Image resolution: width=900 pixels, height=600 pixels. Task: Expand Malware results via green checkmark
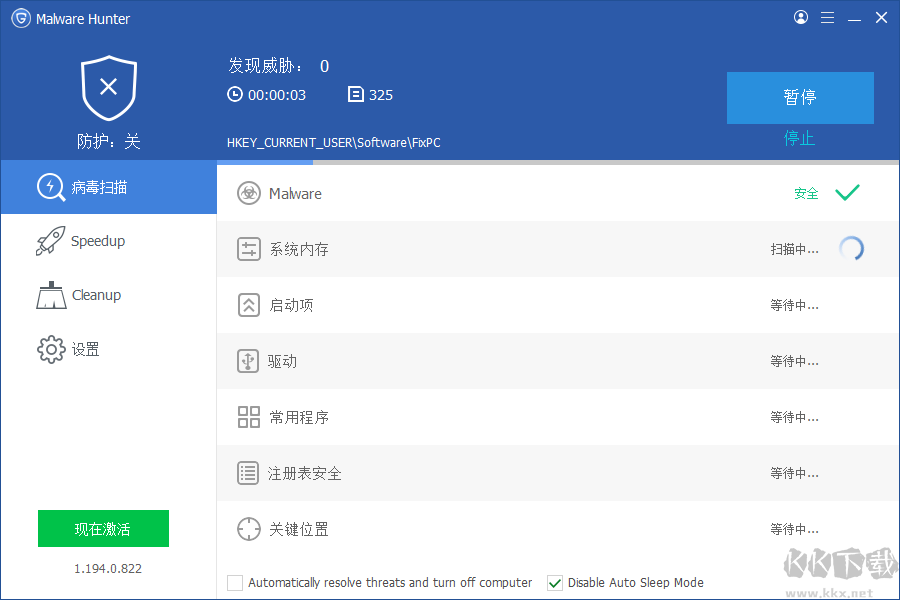pos(847,193)
